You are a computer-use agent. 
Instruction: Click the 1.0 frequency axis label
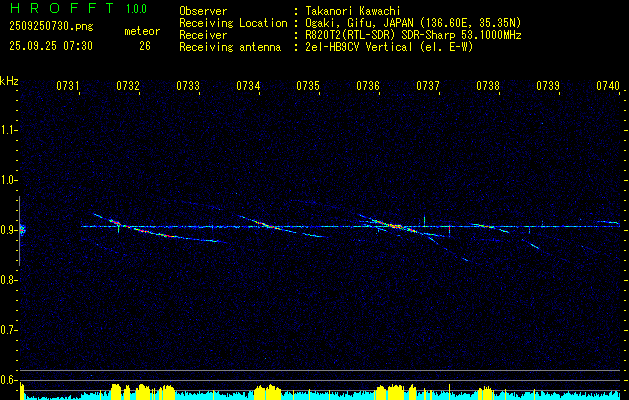click(7, 180)
